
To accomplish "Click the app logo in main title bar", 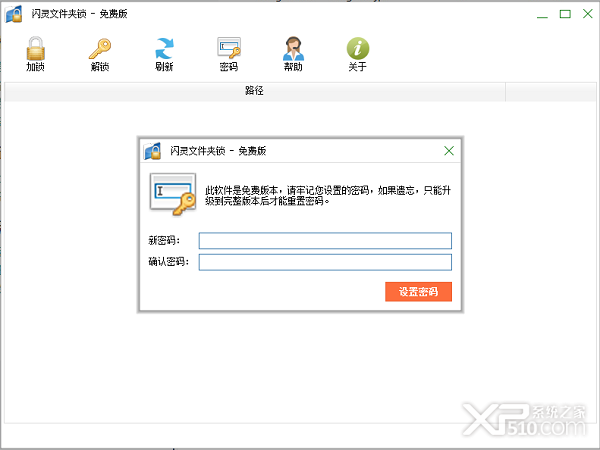I will (14, 15).
